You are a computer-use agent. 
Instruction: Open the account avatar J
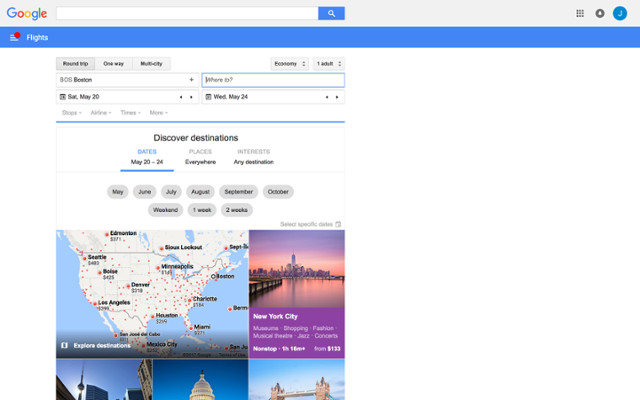tap(620, 13)
